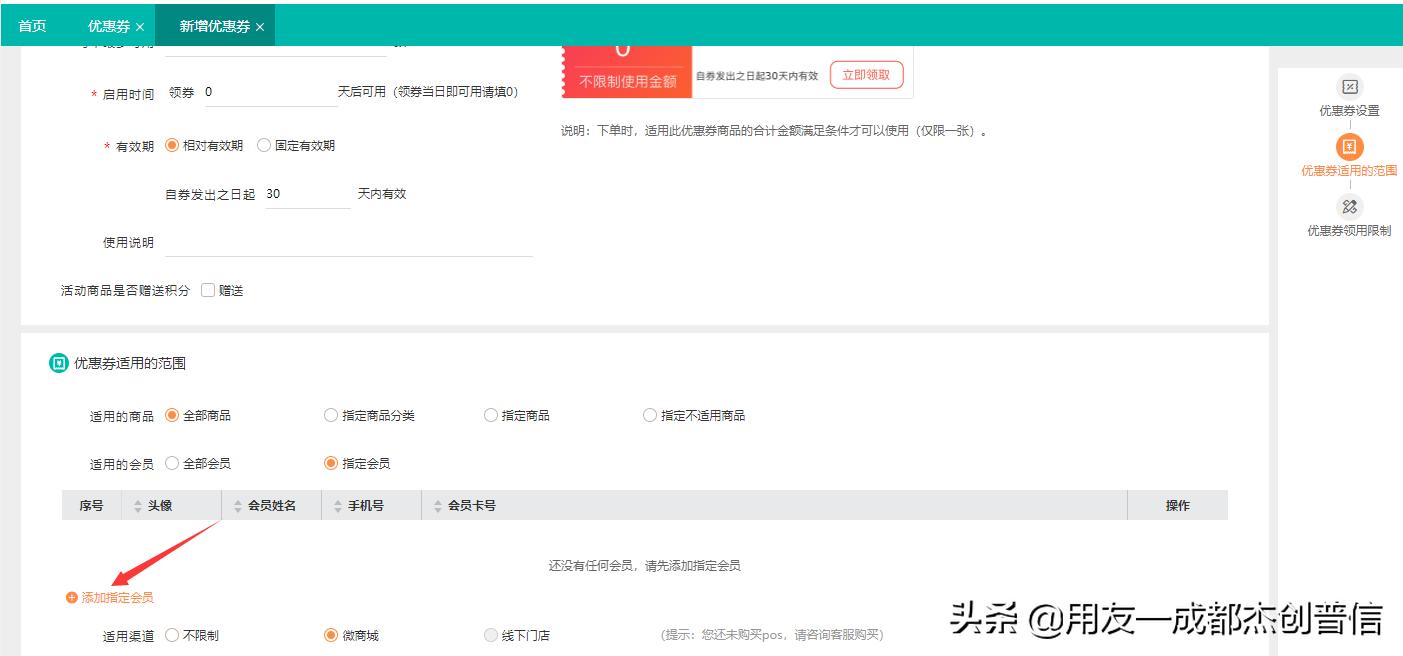Switch to the 首页 tab
Viewport: 1403px width, 656px height.
point(31,25)
